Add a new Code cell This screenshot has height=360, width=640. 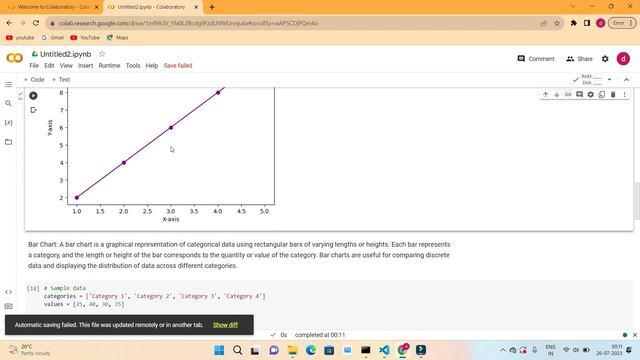[x=34, y=80]
